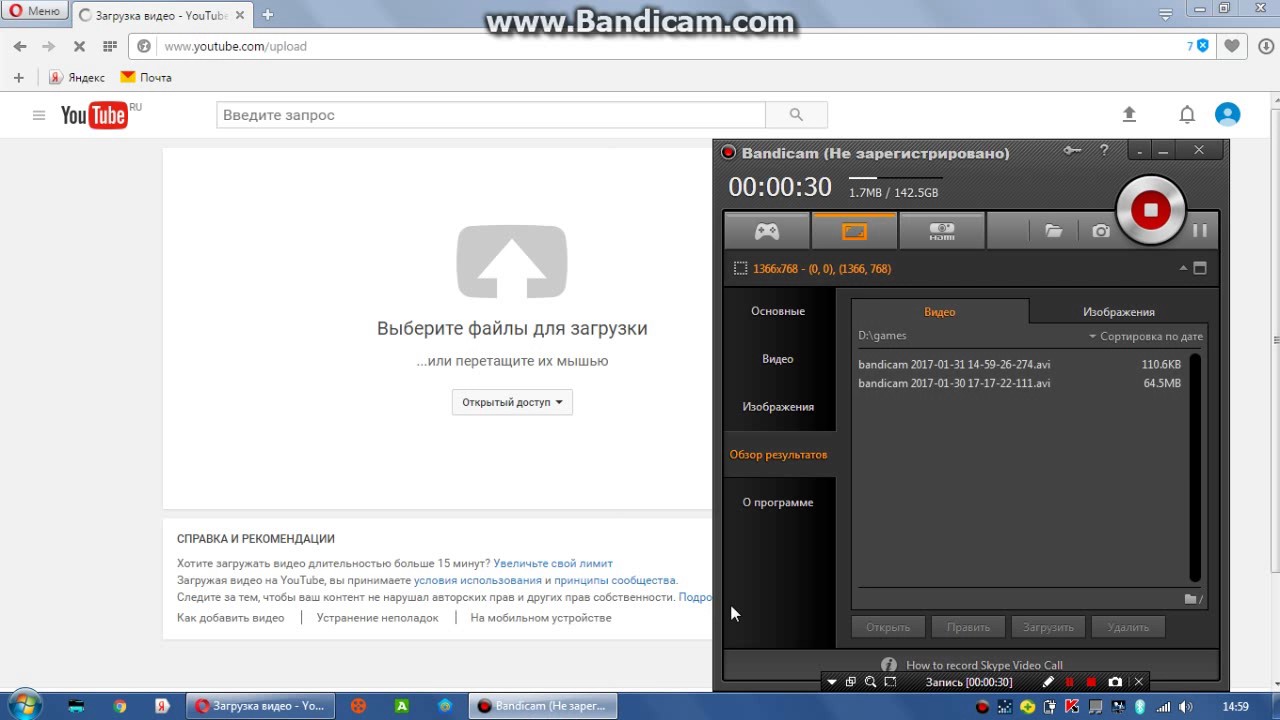This screenshot has height=720, width=1280.
Task: Open the Opera Меню button
Action: (x=35, y=11)
